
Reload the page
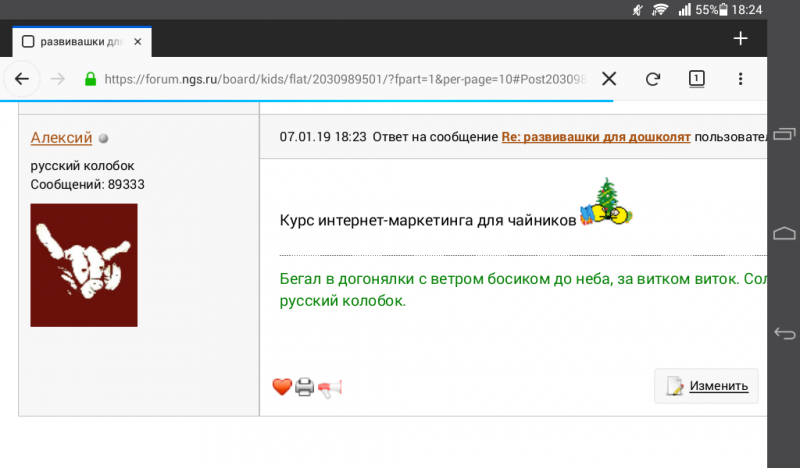pos(653,79)
